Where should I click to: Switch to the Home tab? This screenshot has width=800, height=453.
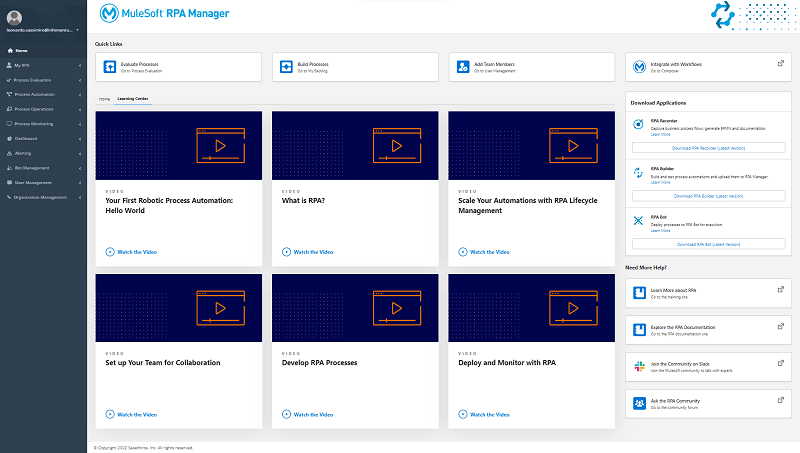(104, 100)
